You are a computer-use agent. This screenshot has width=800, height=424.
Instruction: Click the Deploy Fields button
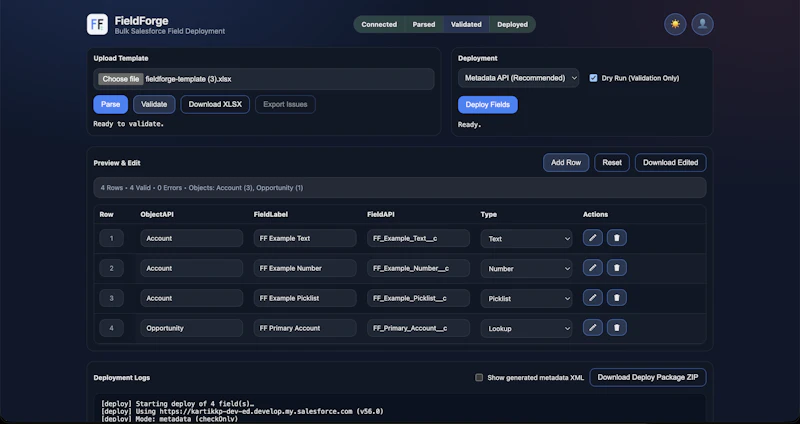[488, 105]
